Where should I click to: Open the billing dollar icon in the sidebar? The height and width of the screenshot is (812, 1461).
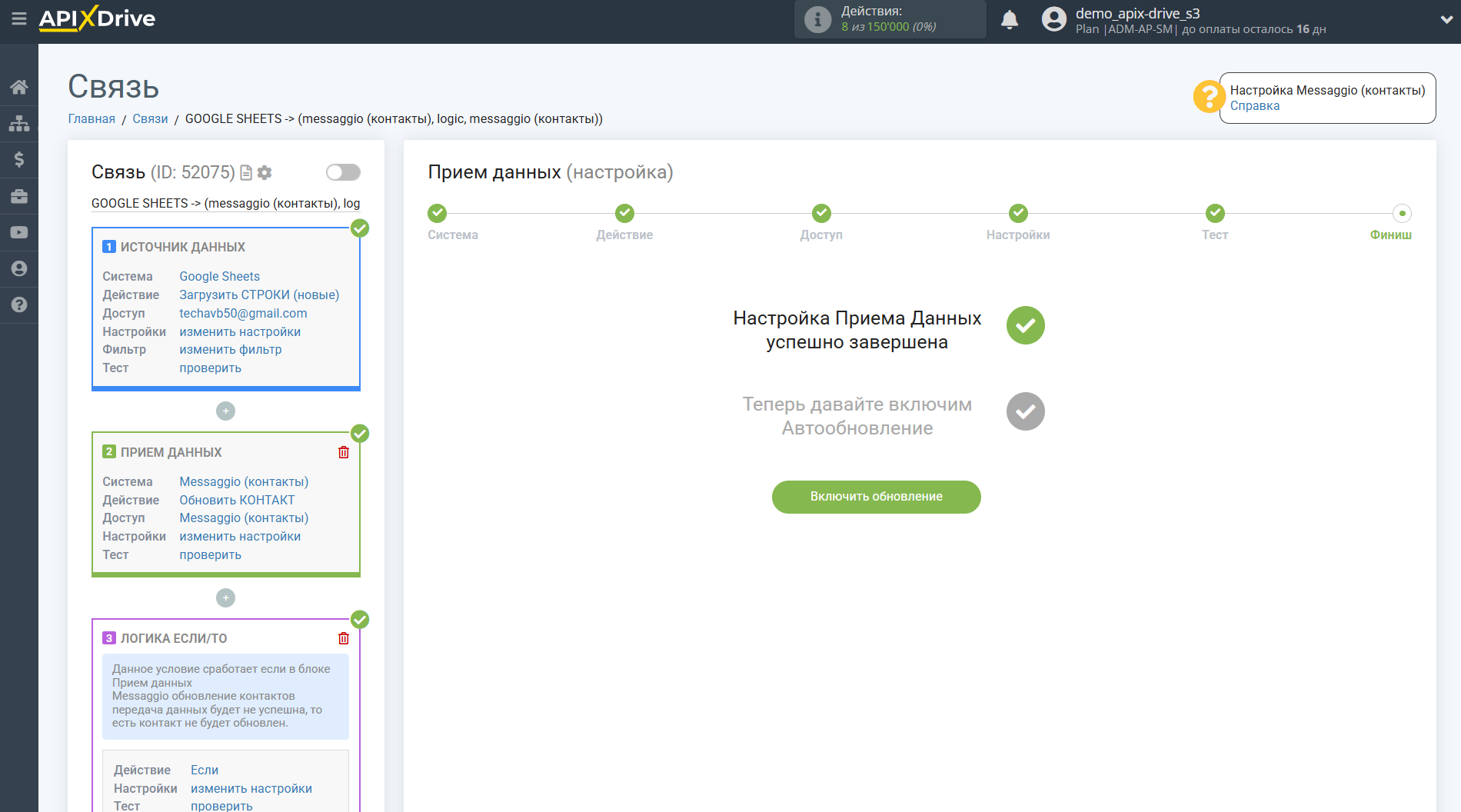(x=19, y=159)
